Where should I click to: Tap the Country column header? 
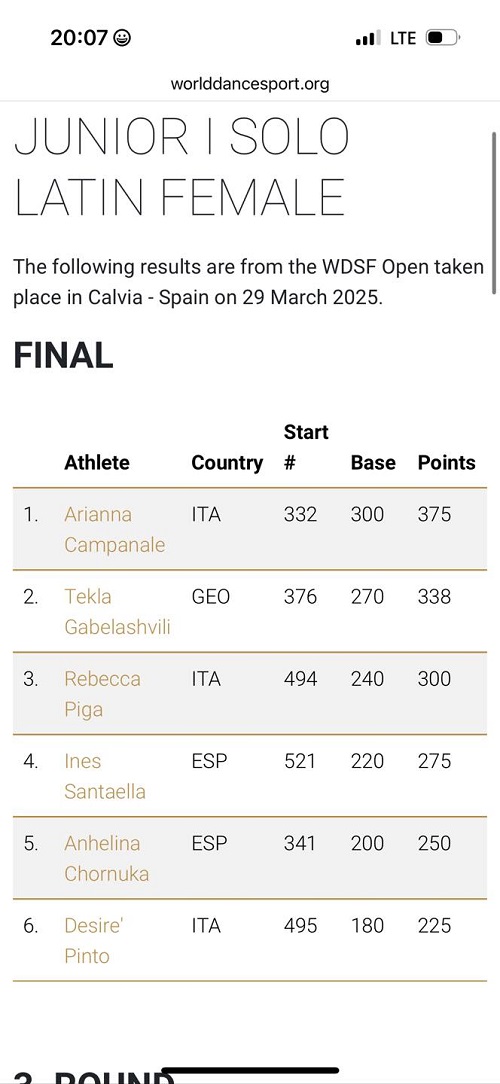pyautogui.click(x=228, y=463)
